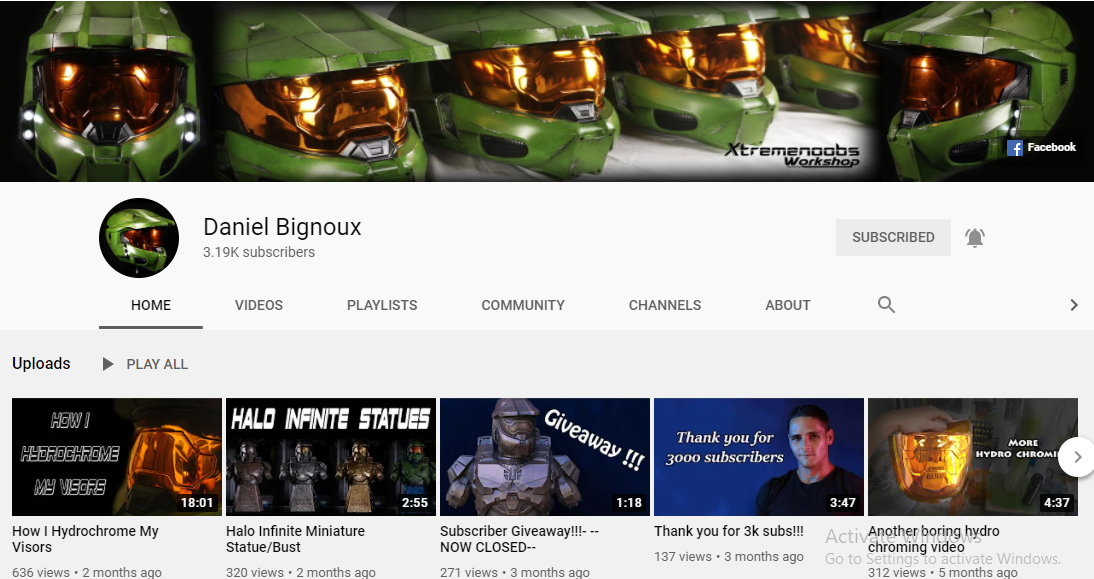The height and width of the screenshot is (579, 1094).
Task: Open the Videos tab
Action: click(259, 306)
